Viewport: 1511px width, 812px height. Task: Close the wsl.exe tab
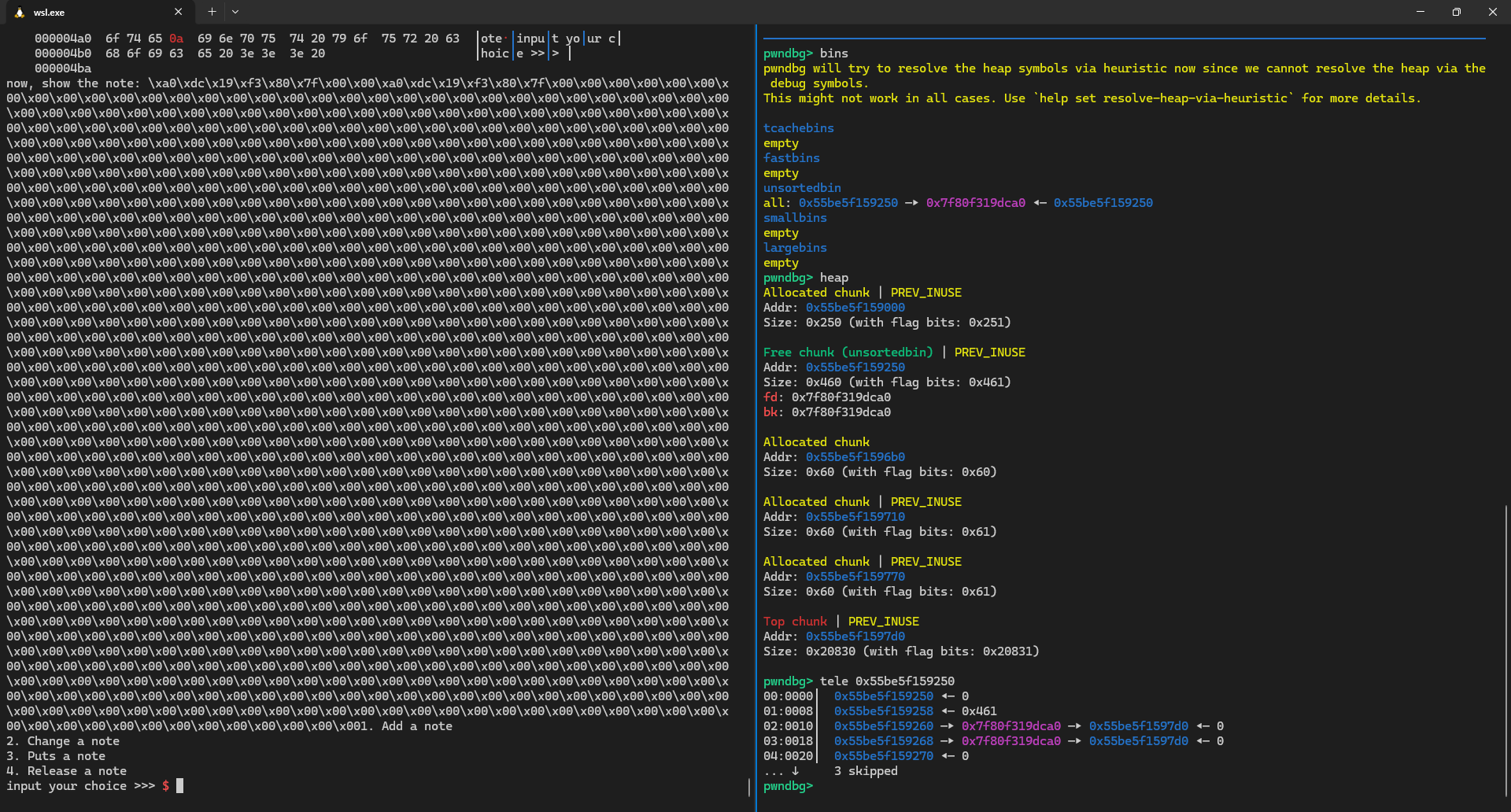(178, 12)
